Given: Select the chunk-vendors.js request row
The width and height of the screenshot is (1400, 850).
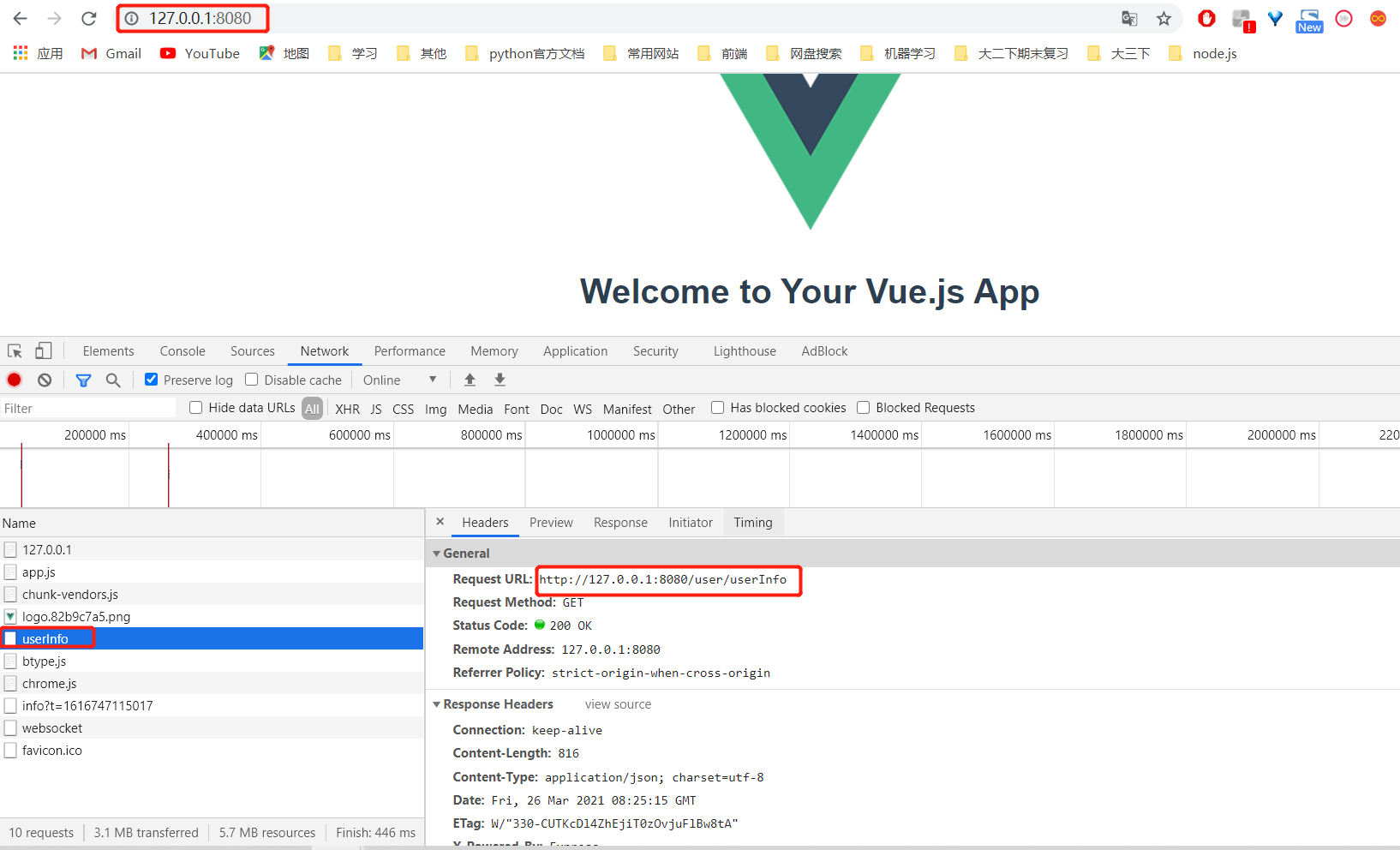Looking at the screenshot, I should pos(212,594).
